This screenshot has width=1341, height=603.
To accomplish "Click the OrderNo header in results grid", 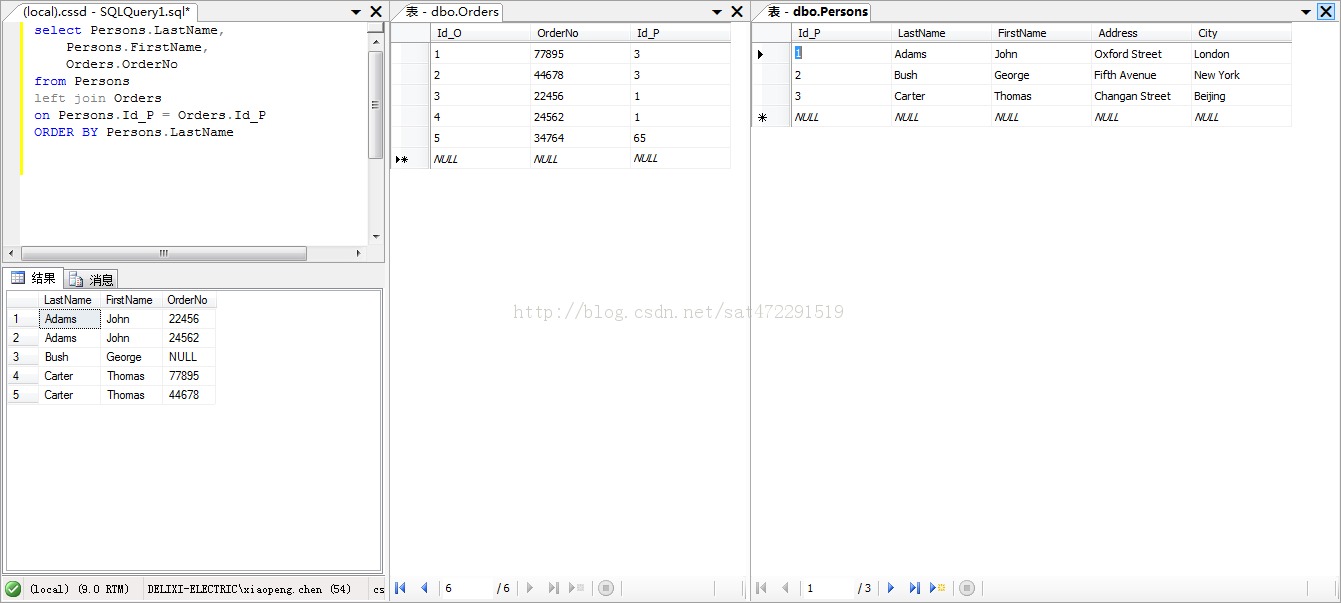I will (189, 300).
